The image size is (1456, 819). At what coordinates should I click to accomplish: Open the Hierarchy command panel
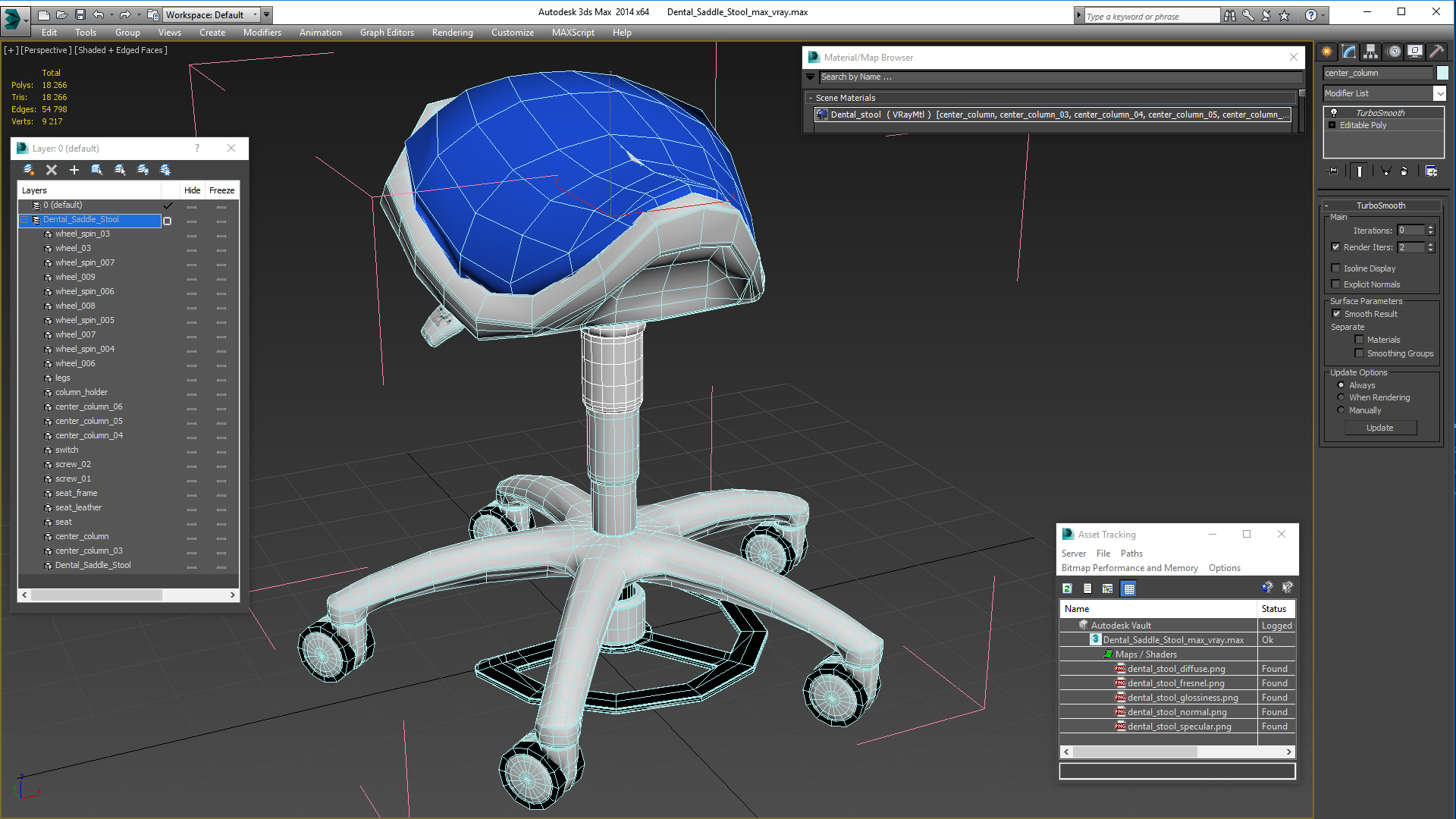coord(1371,52)
